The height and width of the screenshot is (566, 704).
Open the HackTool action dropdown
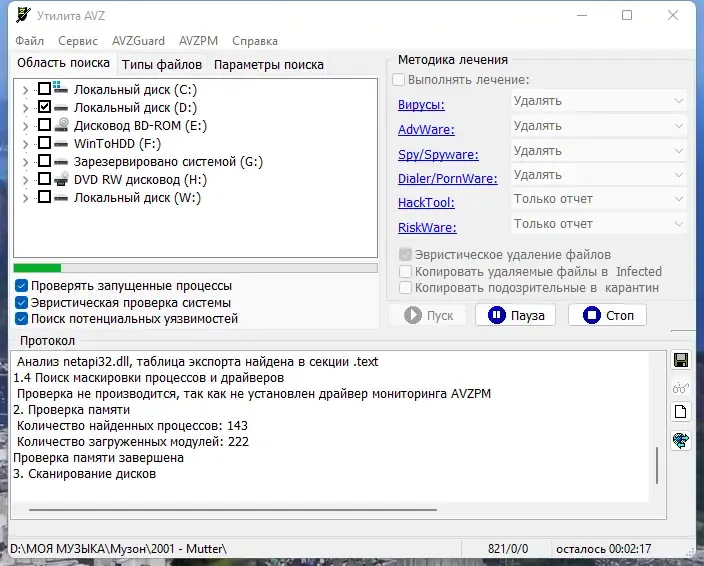598,199
